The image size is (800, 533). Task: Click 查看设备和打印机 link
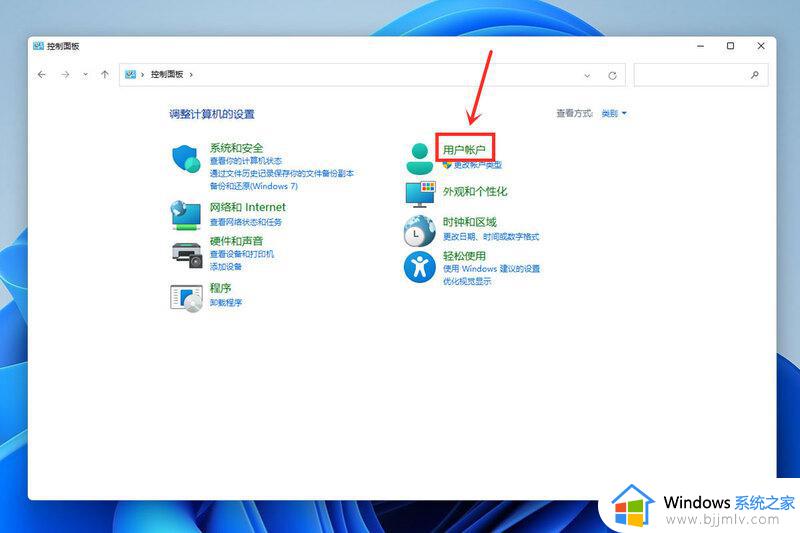(242, 254)
